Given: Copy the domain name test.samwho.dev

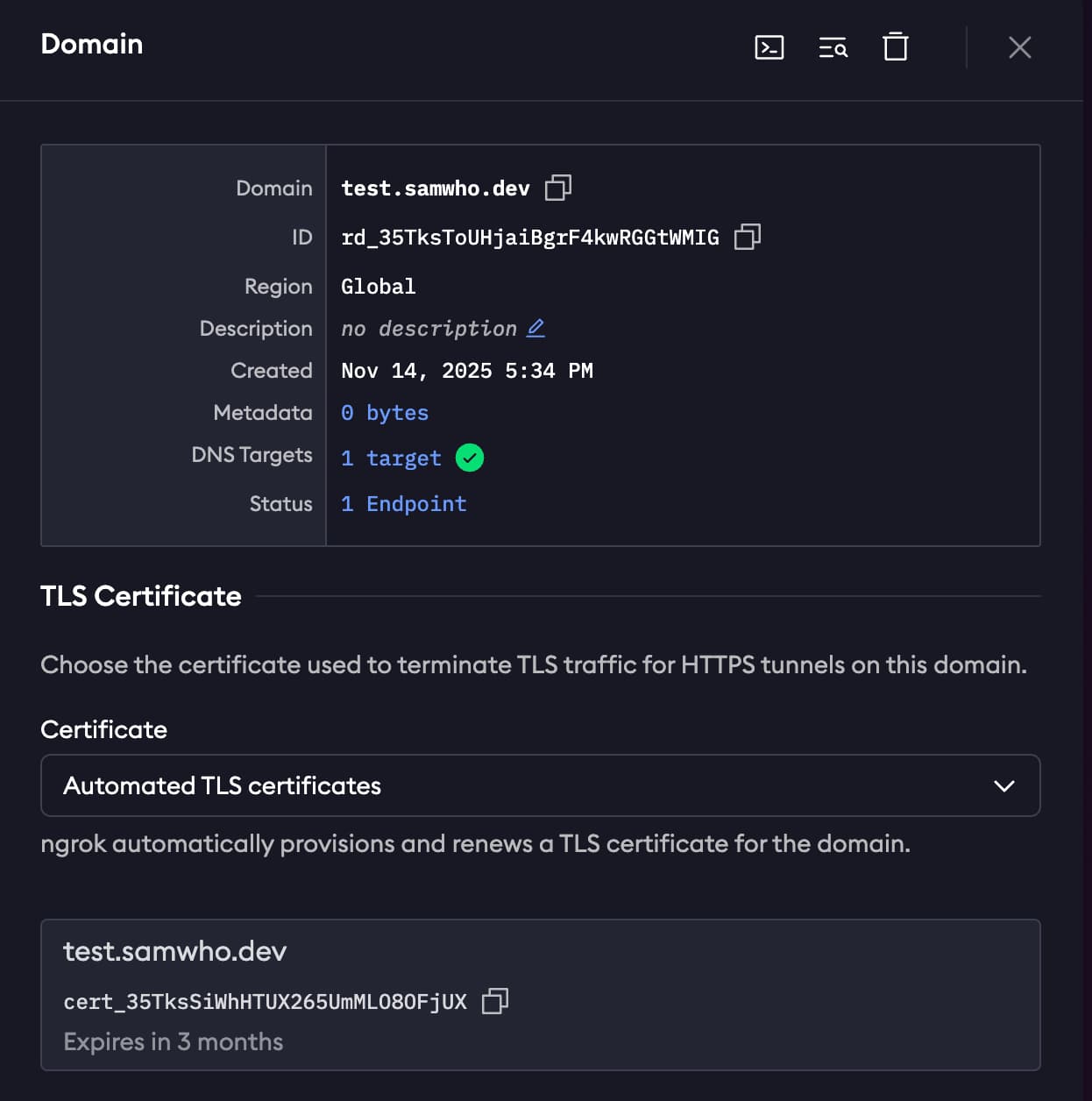Looking at the screenshot, I should point(559,187).
